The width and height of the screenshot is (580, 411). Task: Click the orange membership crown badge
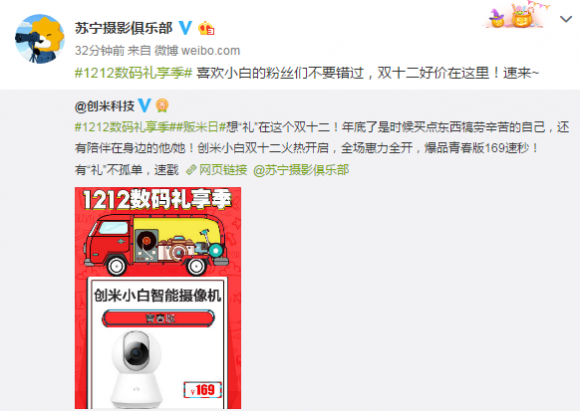[206, 28]
